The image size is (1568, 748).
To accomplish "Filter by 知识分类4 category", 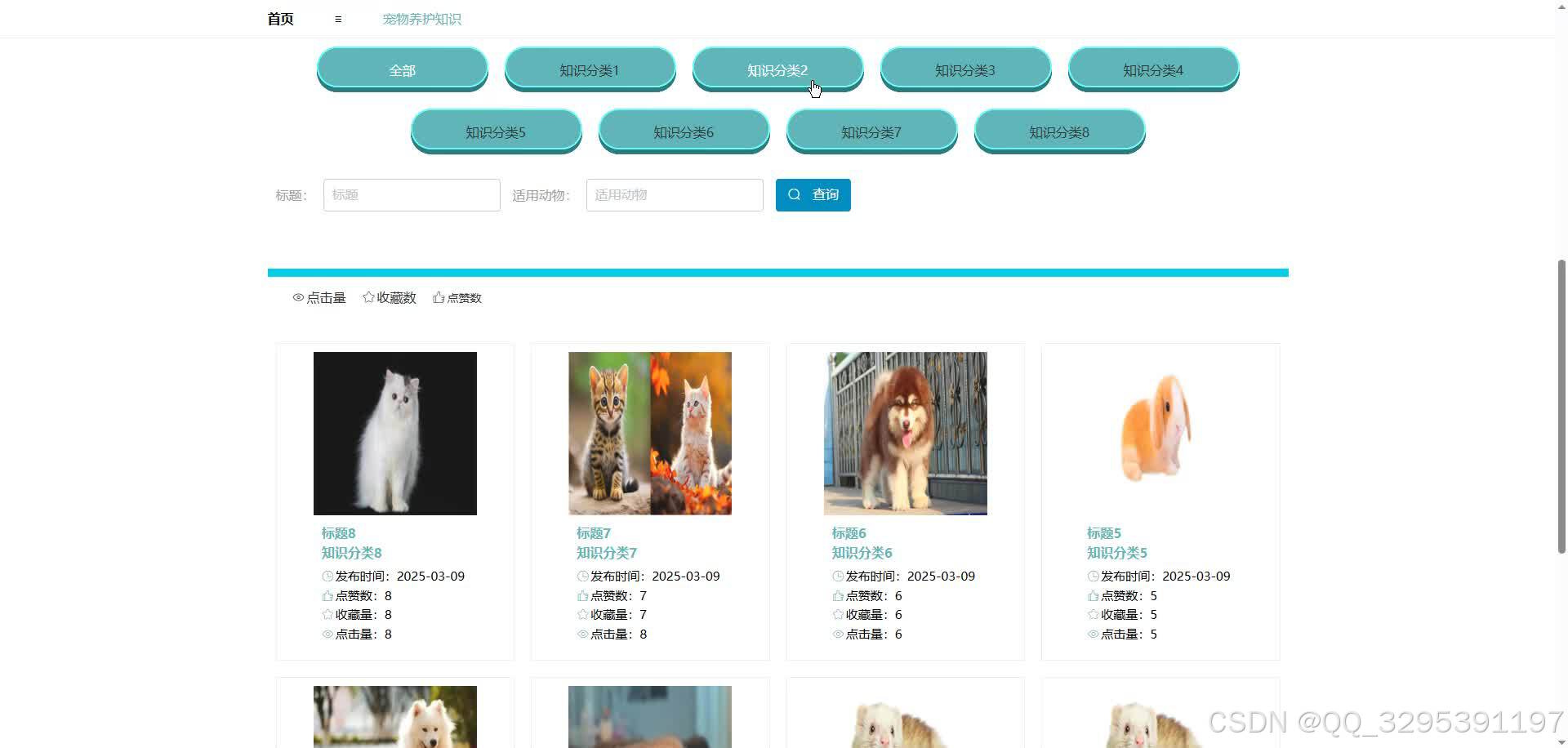I will coord(1154,69).
